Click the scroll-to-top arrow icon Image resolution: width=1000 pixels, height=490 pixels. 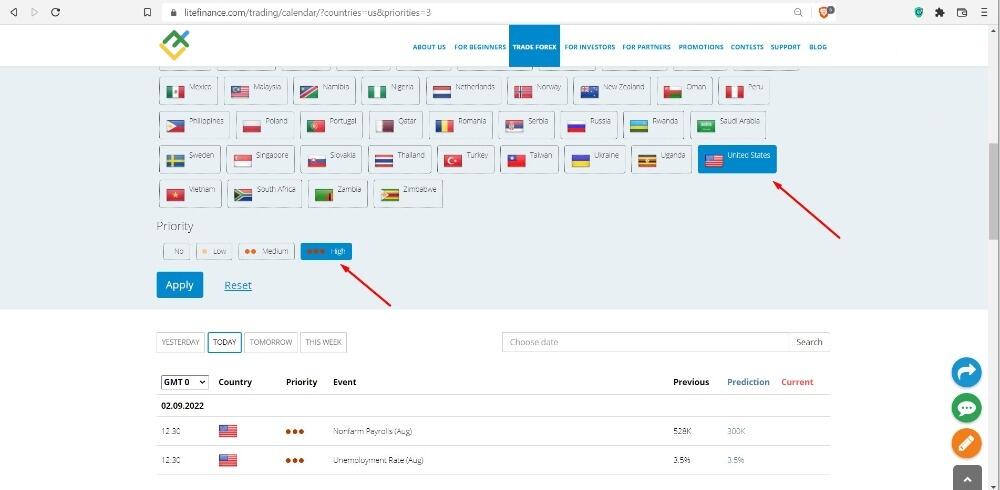point(966,477)
